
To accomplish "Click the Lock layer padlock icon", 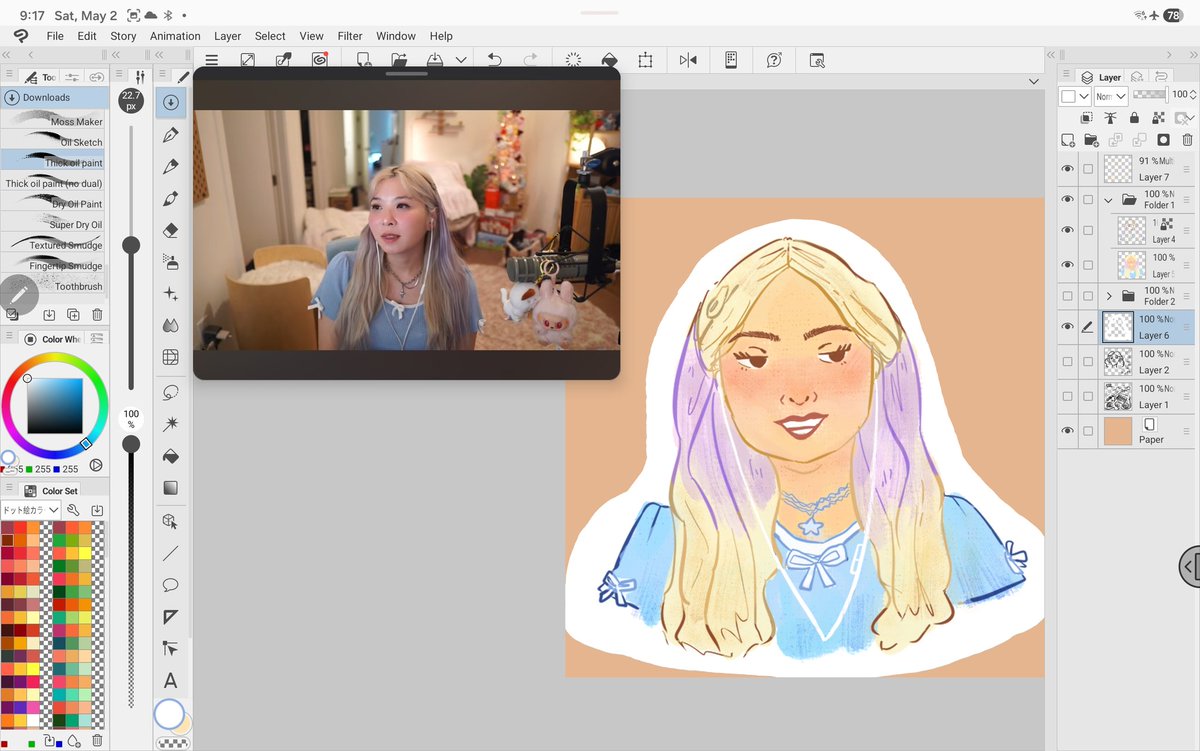I will coord(1134,118).
